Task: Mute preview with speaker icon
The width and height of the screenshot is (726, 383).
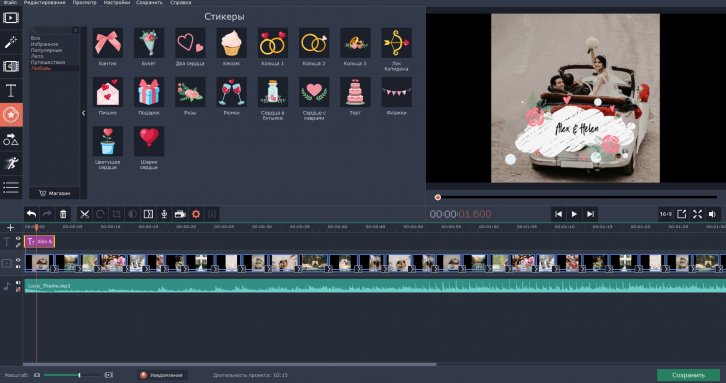Action: point(713,214)
